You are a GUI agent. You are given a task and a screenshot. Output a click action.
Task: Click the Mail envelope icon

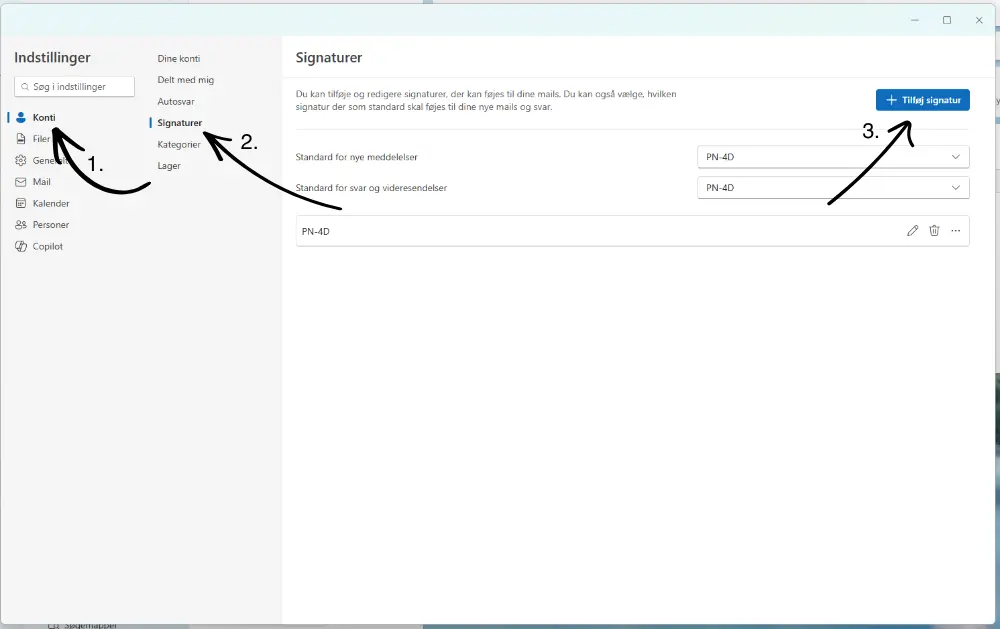point(21,182)
